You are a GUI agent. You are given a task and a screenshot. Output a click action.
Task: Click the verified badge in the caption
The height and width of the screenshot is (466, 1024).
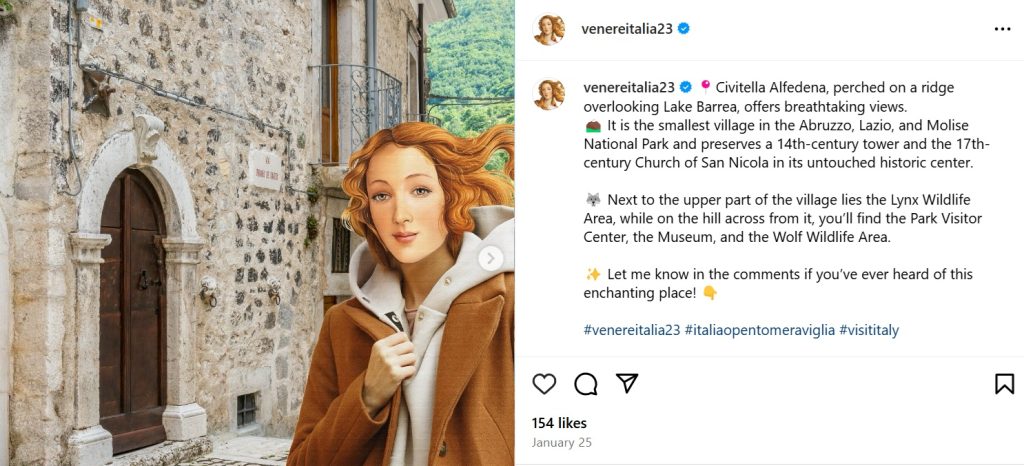point(686,87)
